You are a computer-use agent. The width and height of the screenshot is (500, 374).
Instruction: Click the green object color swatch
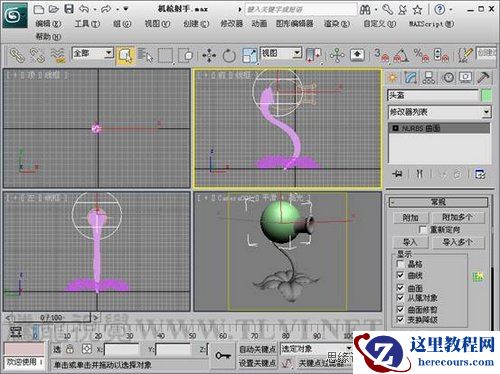click(486, 96)
